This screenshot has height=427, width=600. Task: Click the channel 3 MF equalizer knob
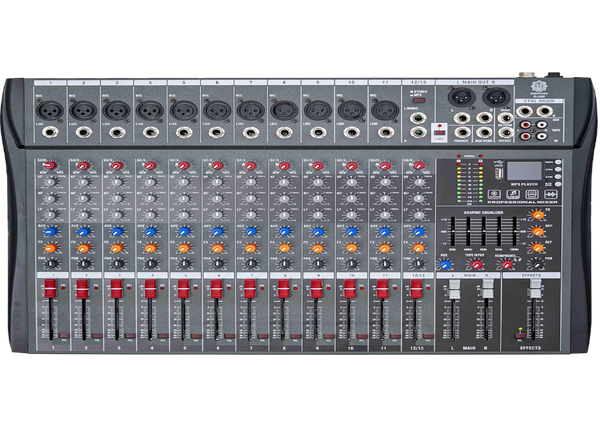[x=117, y=199]
